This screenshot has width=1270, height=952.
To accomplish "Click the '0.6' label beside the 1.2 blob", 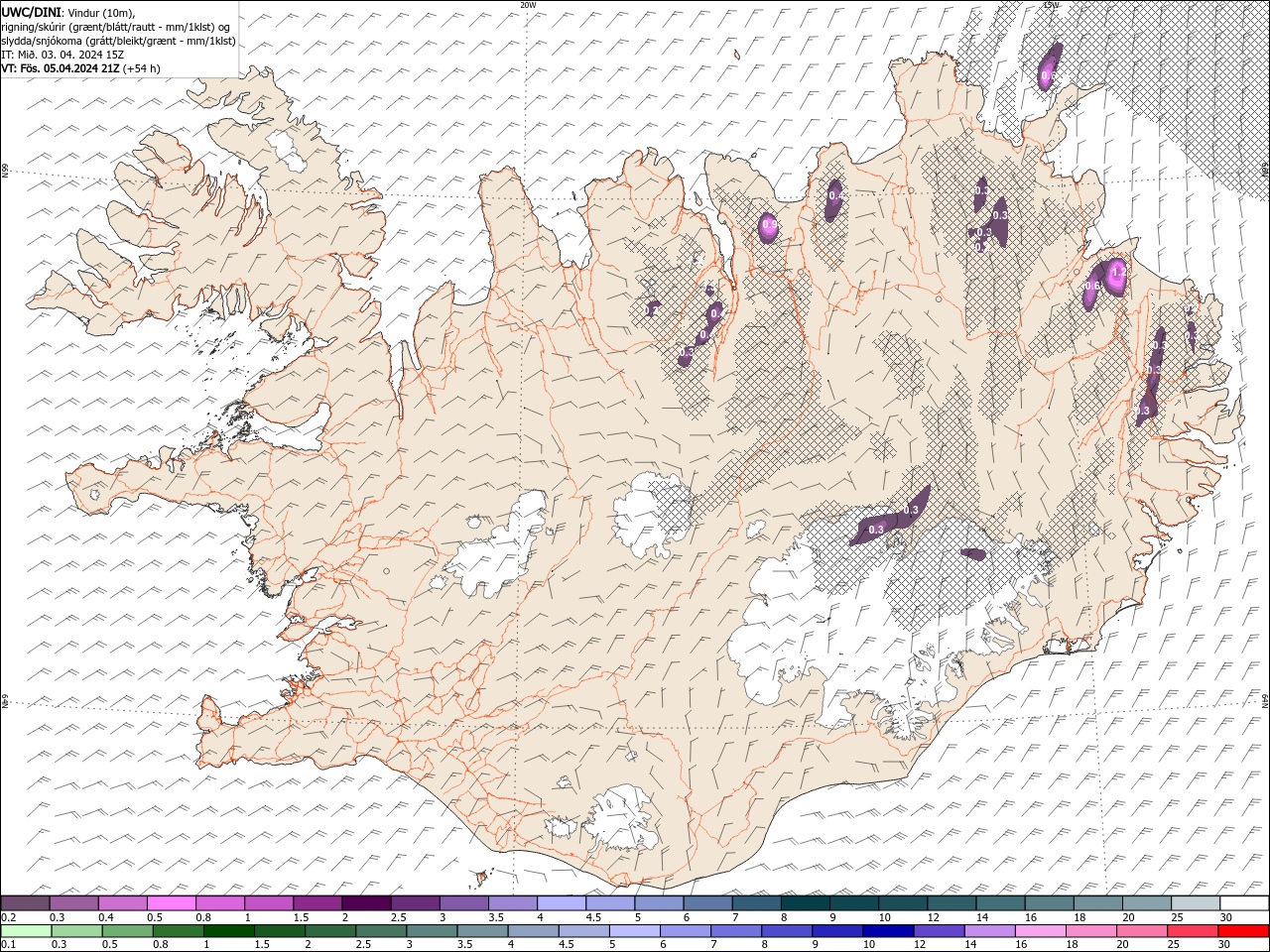I will tap(1091, 287).
